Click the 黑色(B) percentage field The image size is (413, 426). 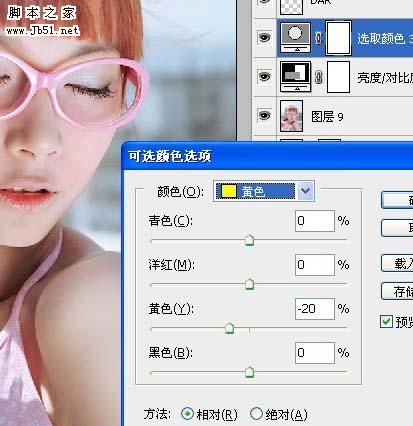(315, 353)
